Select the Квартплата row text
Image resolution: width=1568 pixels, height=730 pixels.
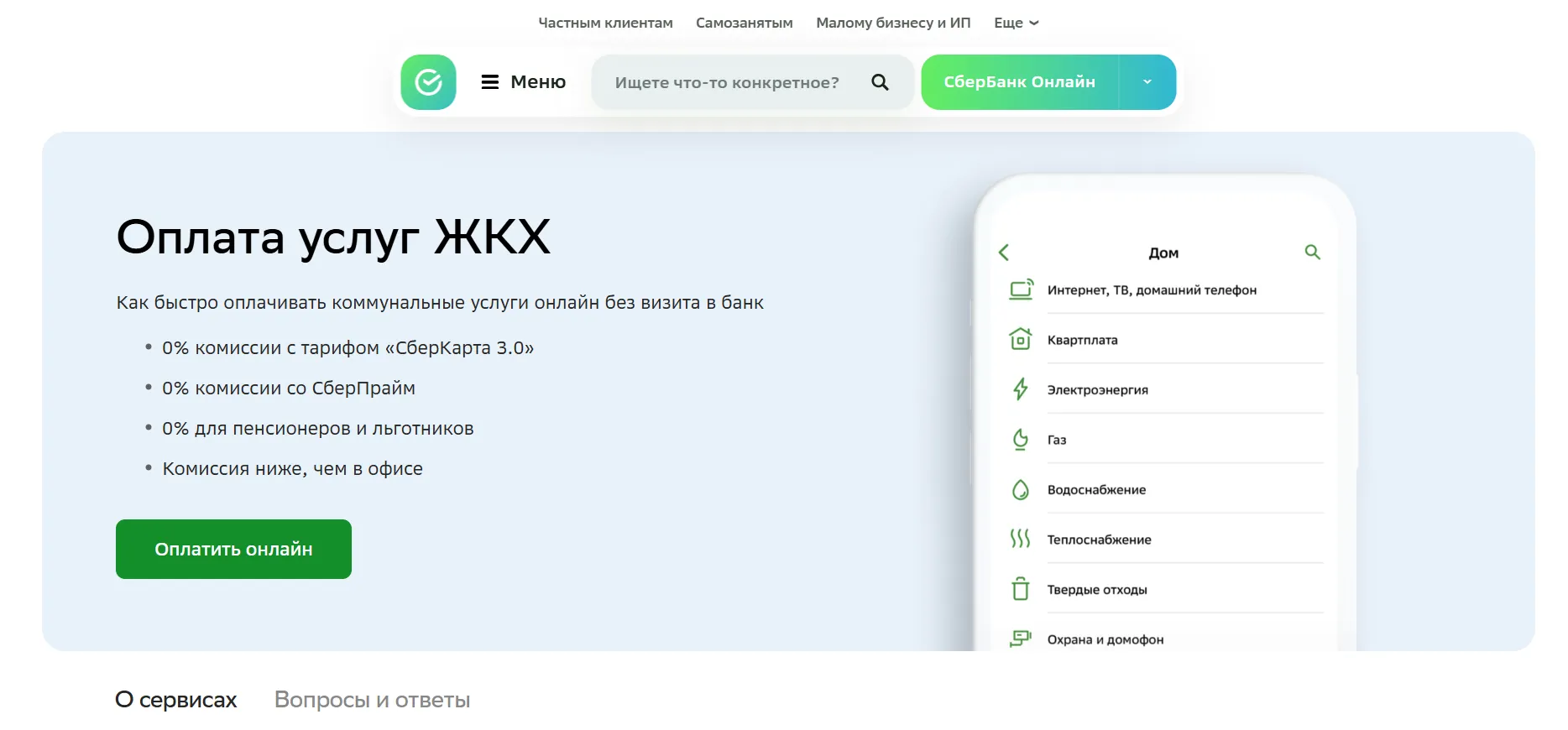[x=1082, y=340]
